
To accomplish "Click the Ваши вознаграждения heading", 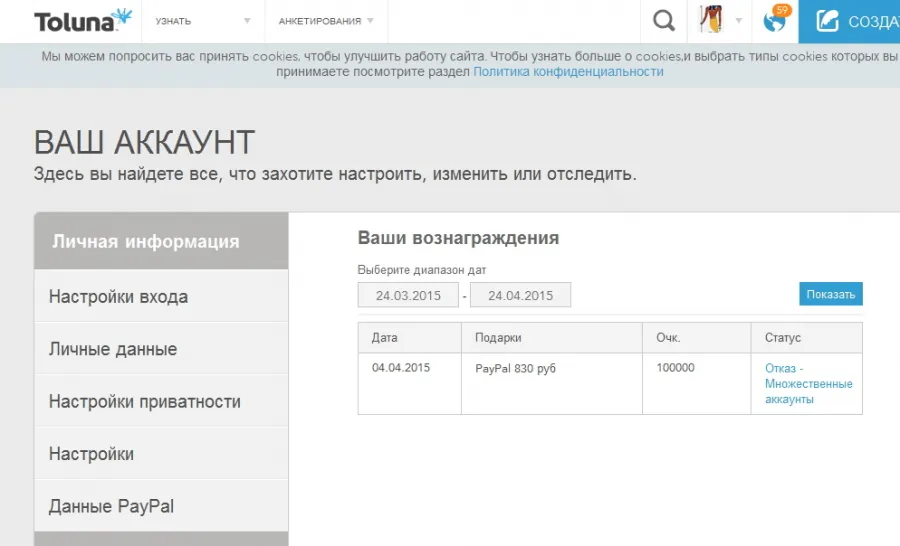I will point(458,238).
